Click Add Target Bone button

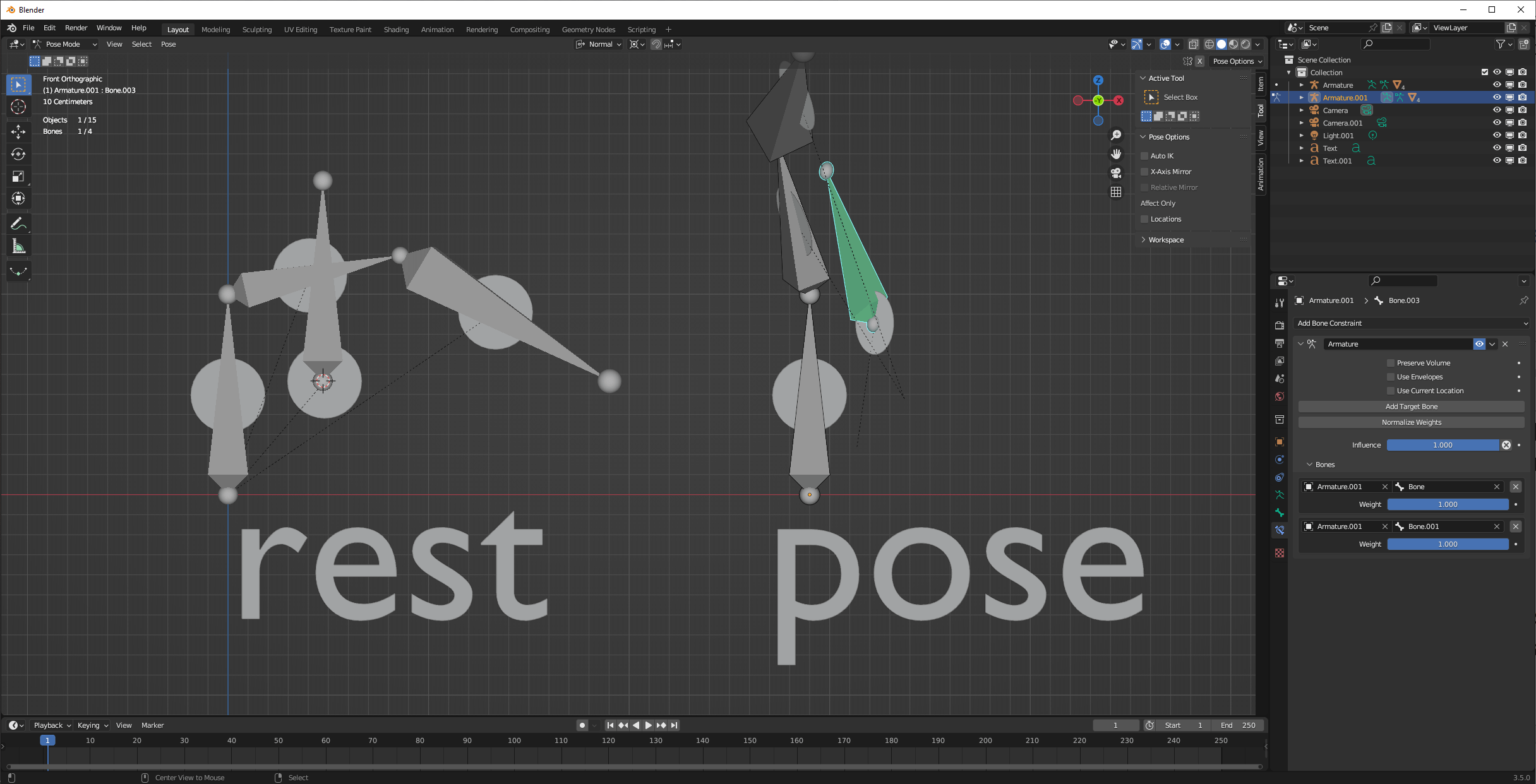click(1411, 407)
